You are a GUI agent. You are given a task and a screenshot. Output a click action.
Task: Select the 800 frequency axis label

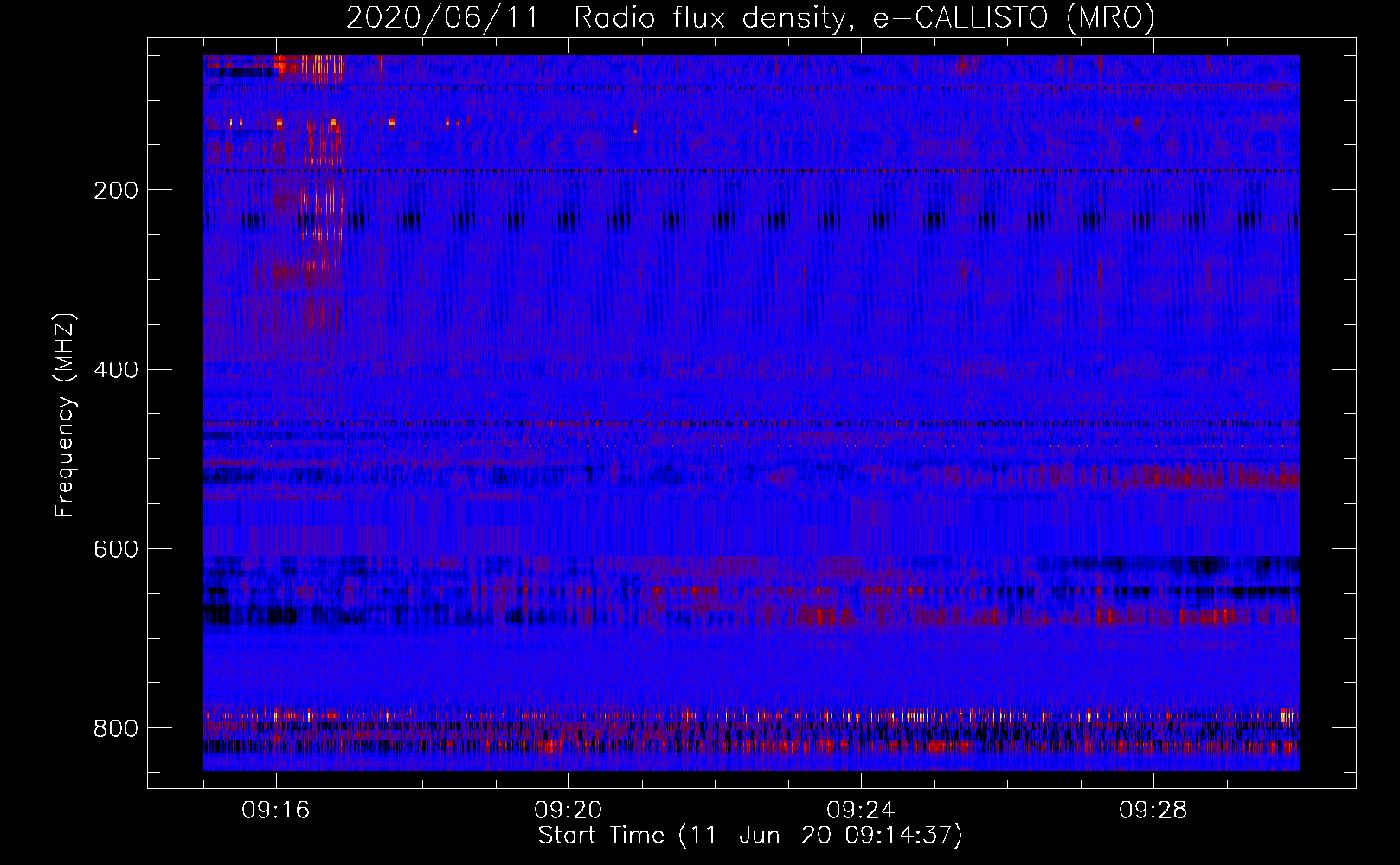click(x=115, y=728)
